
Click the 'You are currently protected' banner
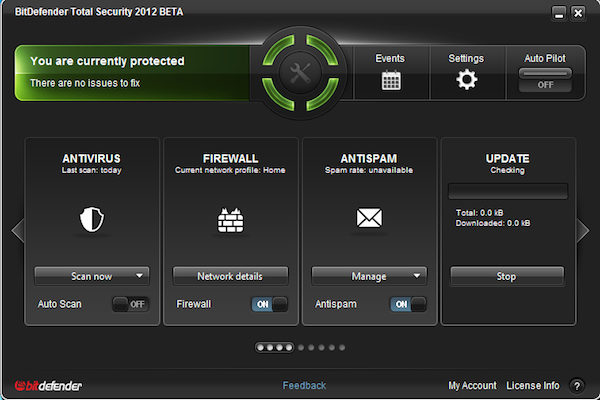click(x=107, y=61)
